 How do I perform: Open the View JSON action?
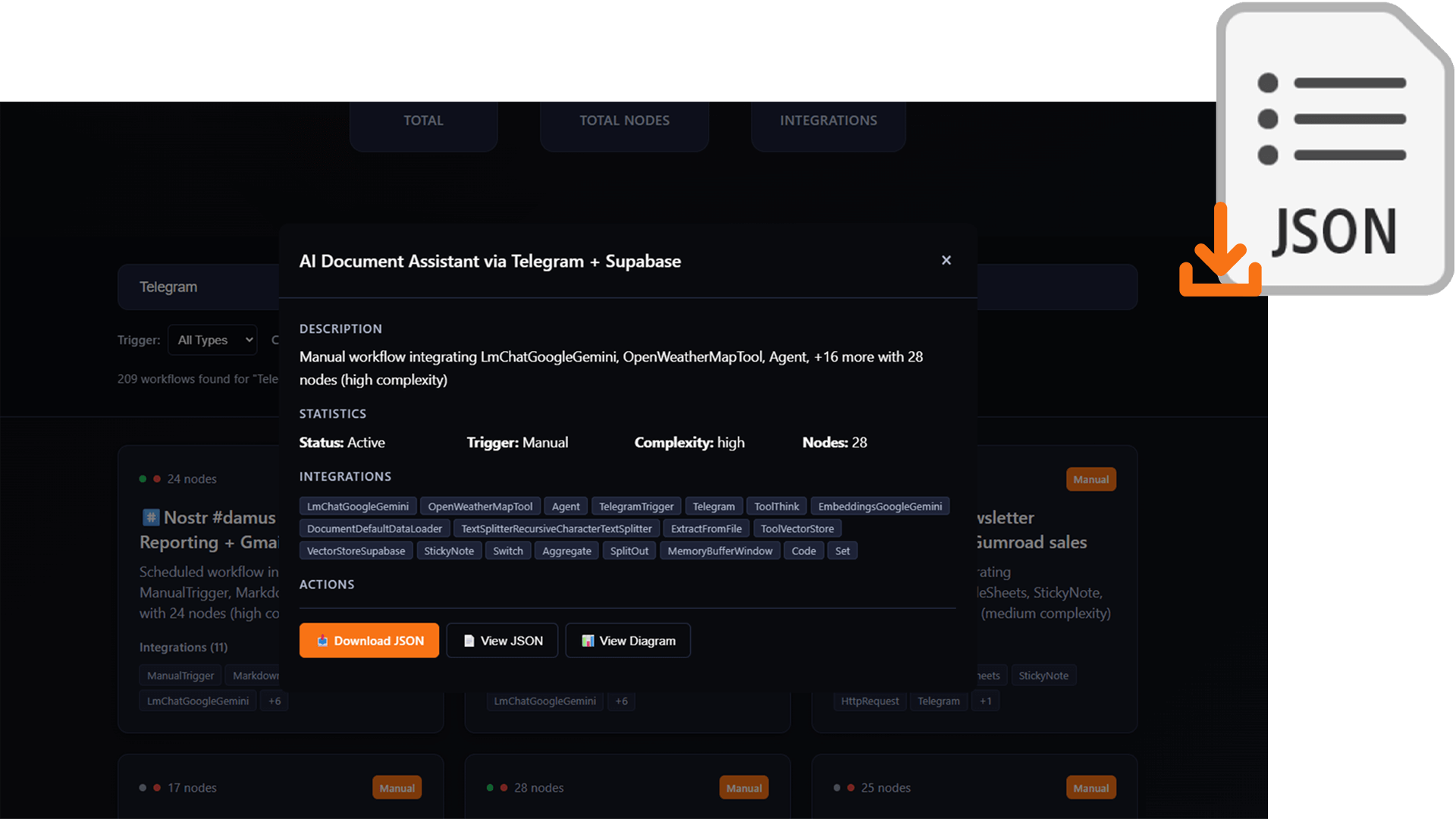(502, 641)
